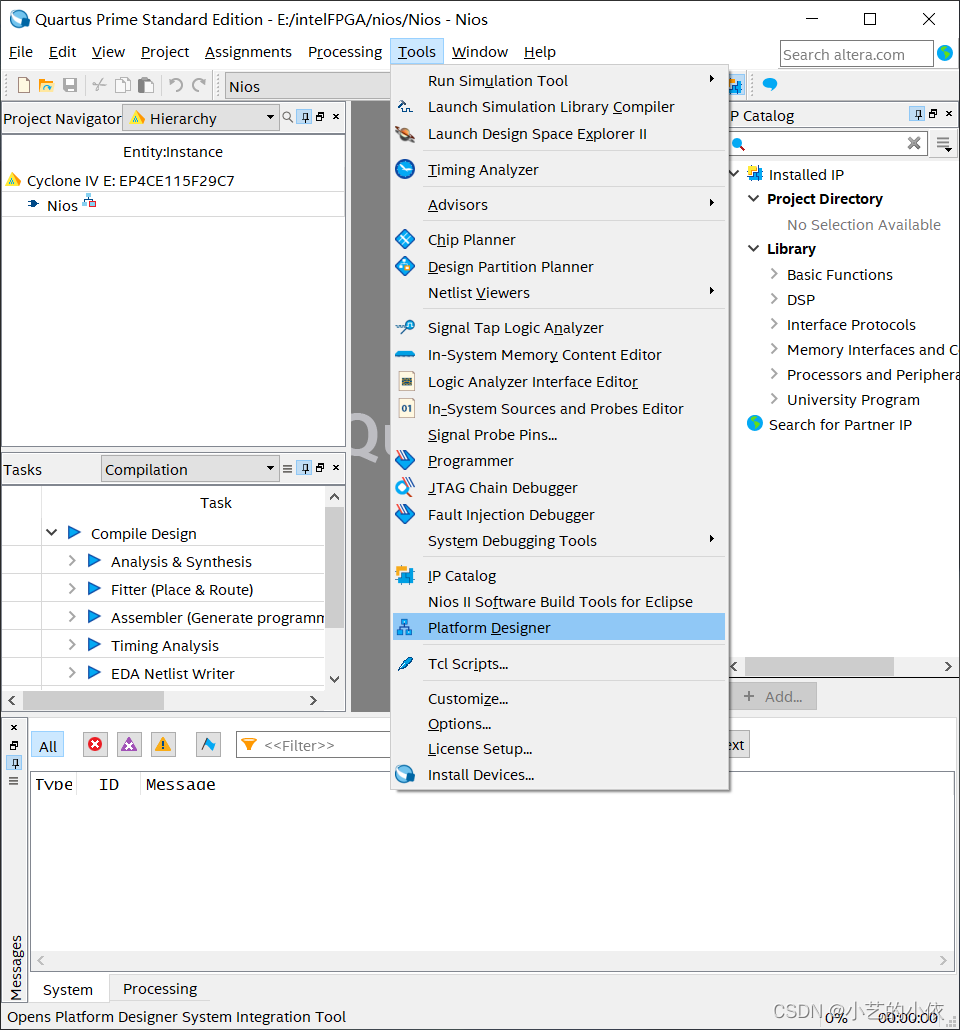Select IP Catalog in Tools menu
Screen dimensions: 960x1030
[x=559, y=576]
